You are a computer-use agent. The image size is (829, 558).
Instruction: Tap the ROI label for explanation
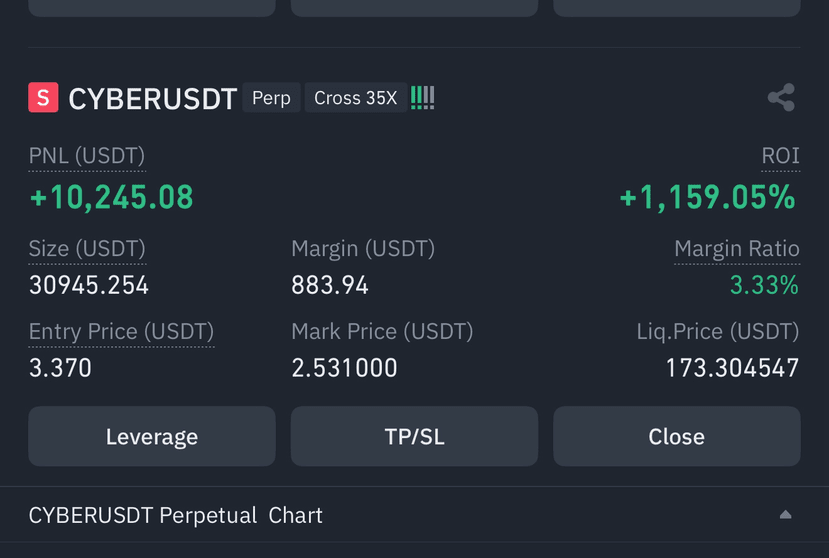coord(780,155)
